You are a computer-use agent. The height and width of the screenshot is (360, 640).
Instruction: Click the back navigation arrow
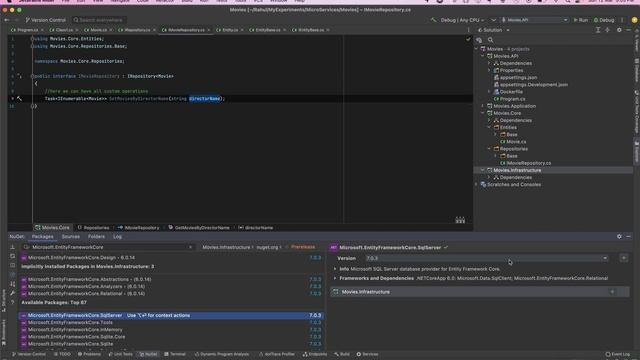pos(7,20)
